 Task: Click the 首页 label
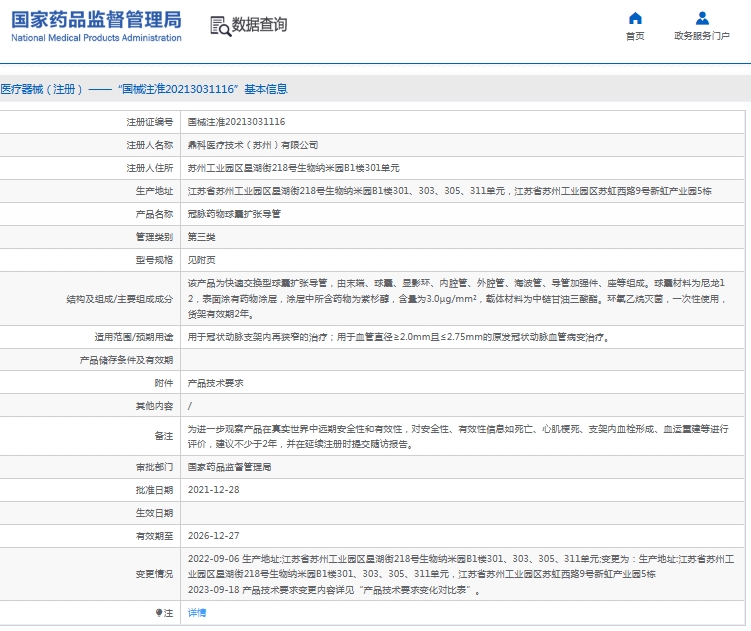pos(635,36)
